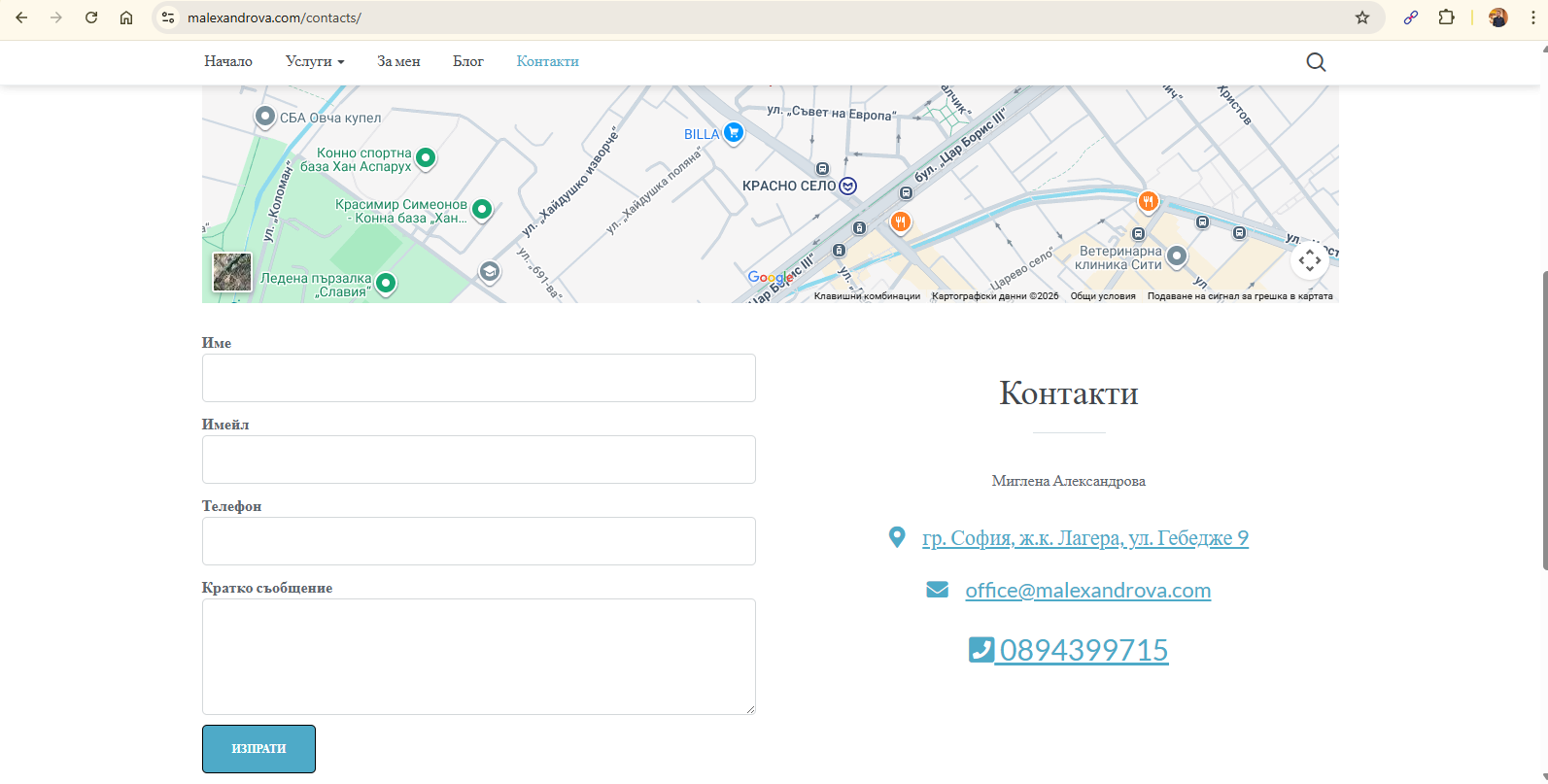Screen dimensions: 1548x784
Task: Navigate to the За мен page
Action: click(x=398, y=61)
